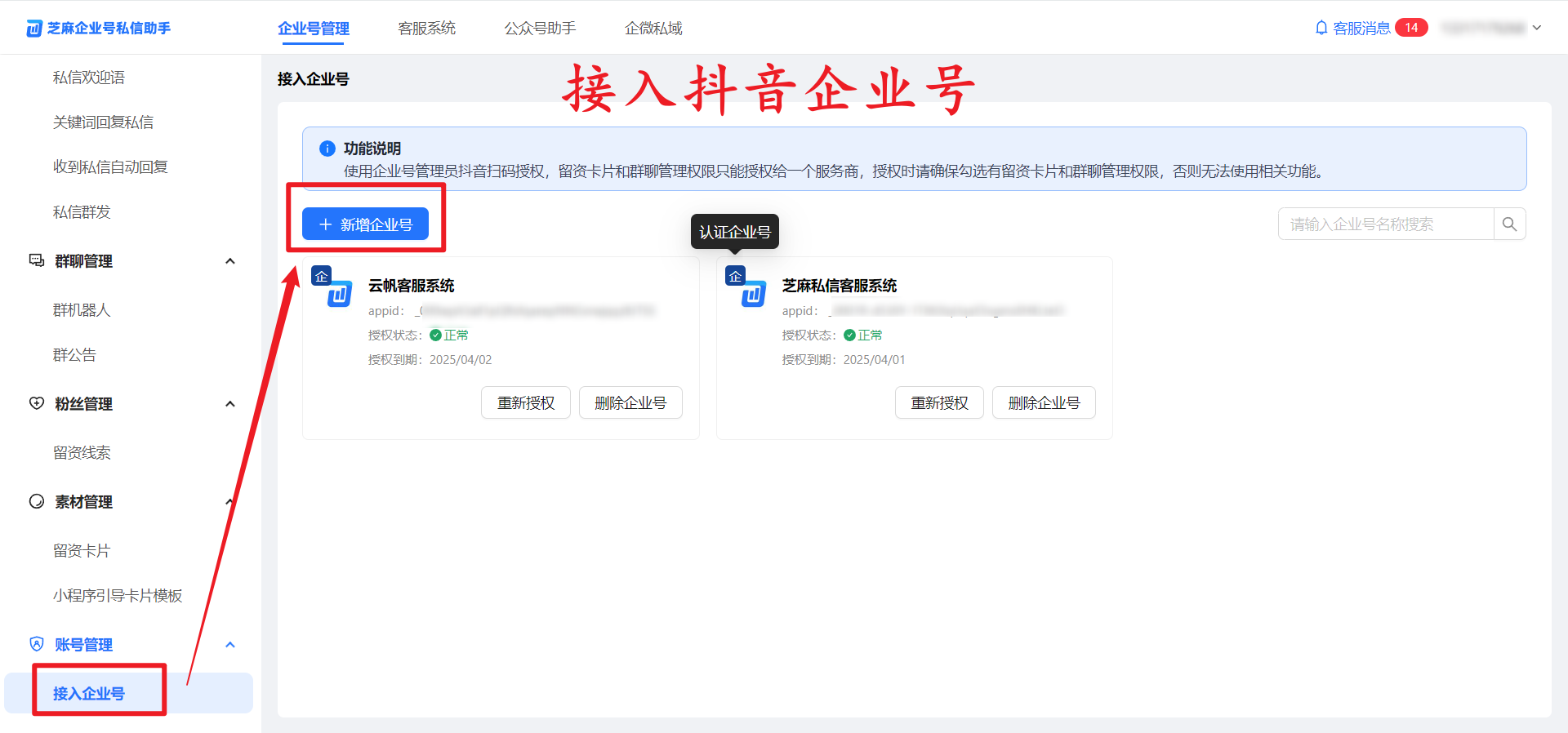Open 留资卡片 in sidebar

(x=82, y=551)
